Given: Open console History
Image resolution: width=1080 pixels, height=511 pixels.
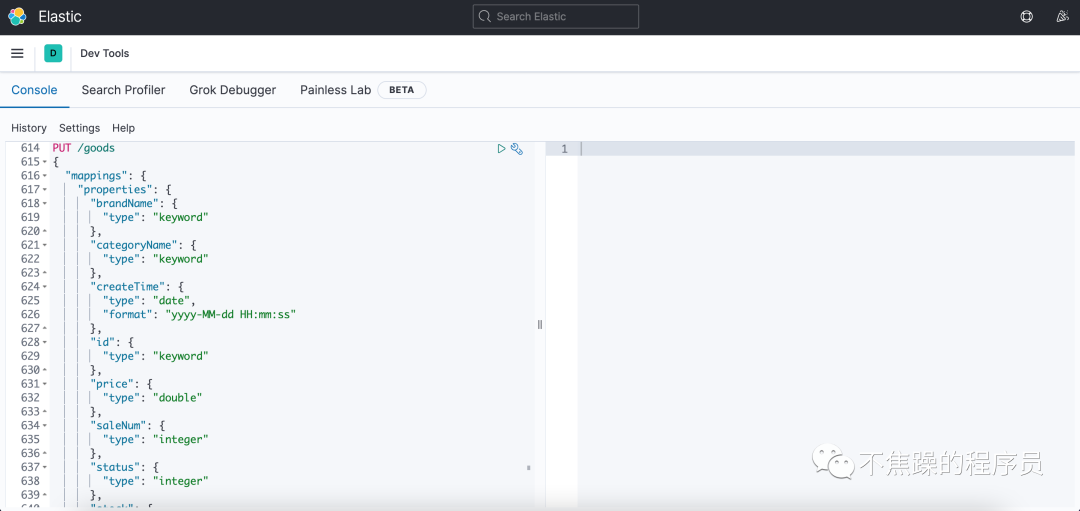Looking at the screenshot, I should coord(29,128).
